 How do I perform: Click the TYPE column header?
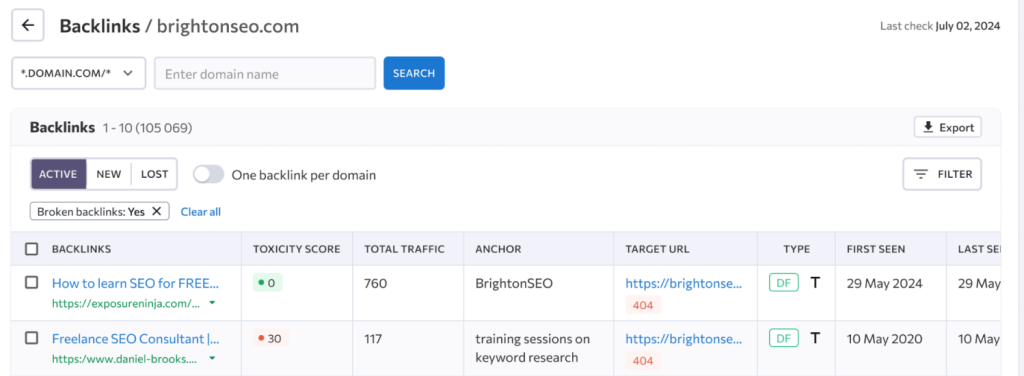[x=796, y=249]
